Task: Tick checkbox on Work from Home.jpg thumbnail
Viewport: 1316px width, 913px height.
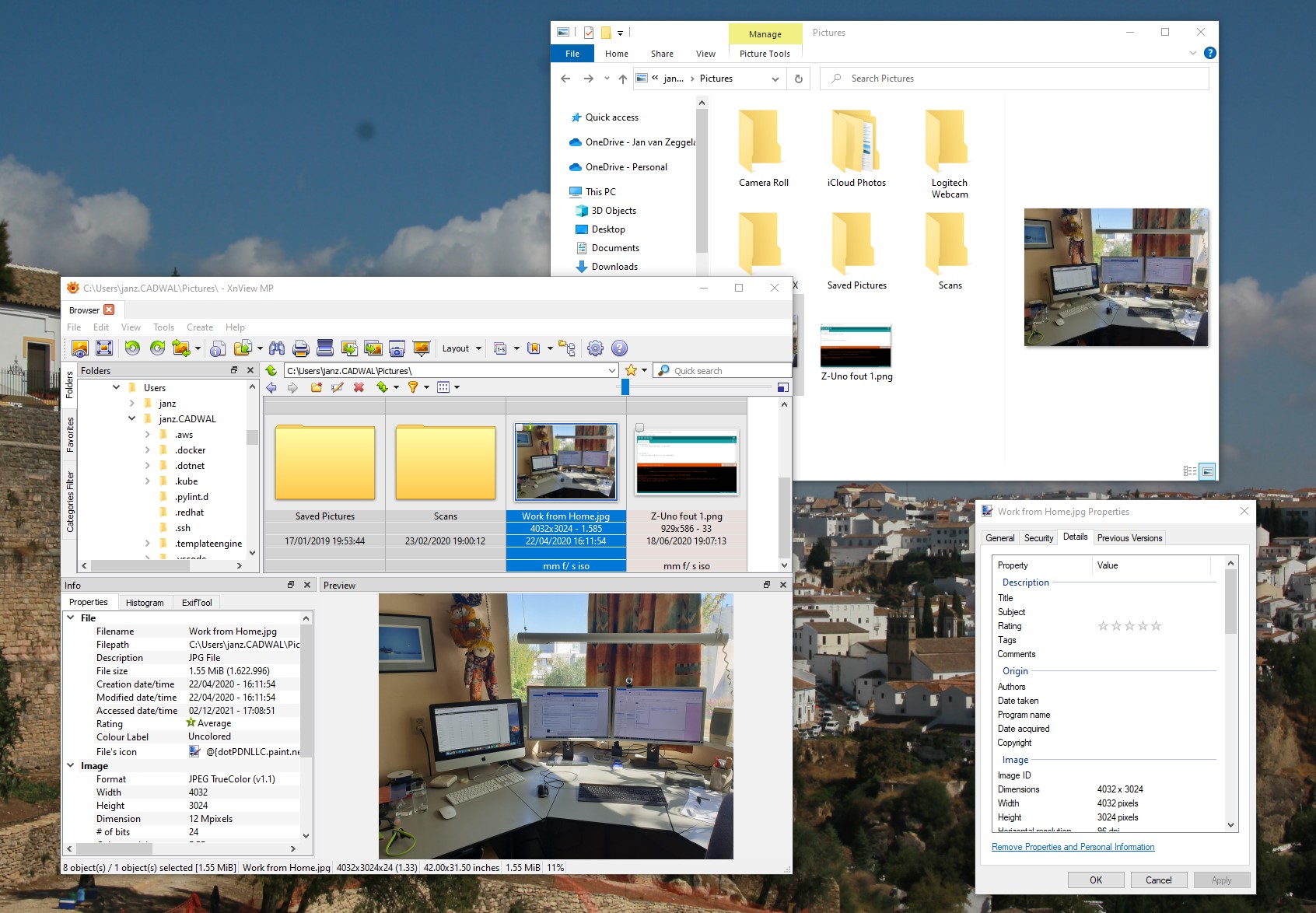Action: [520, 428]
